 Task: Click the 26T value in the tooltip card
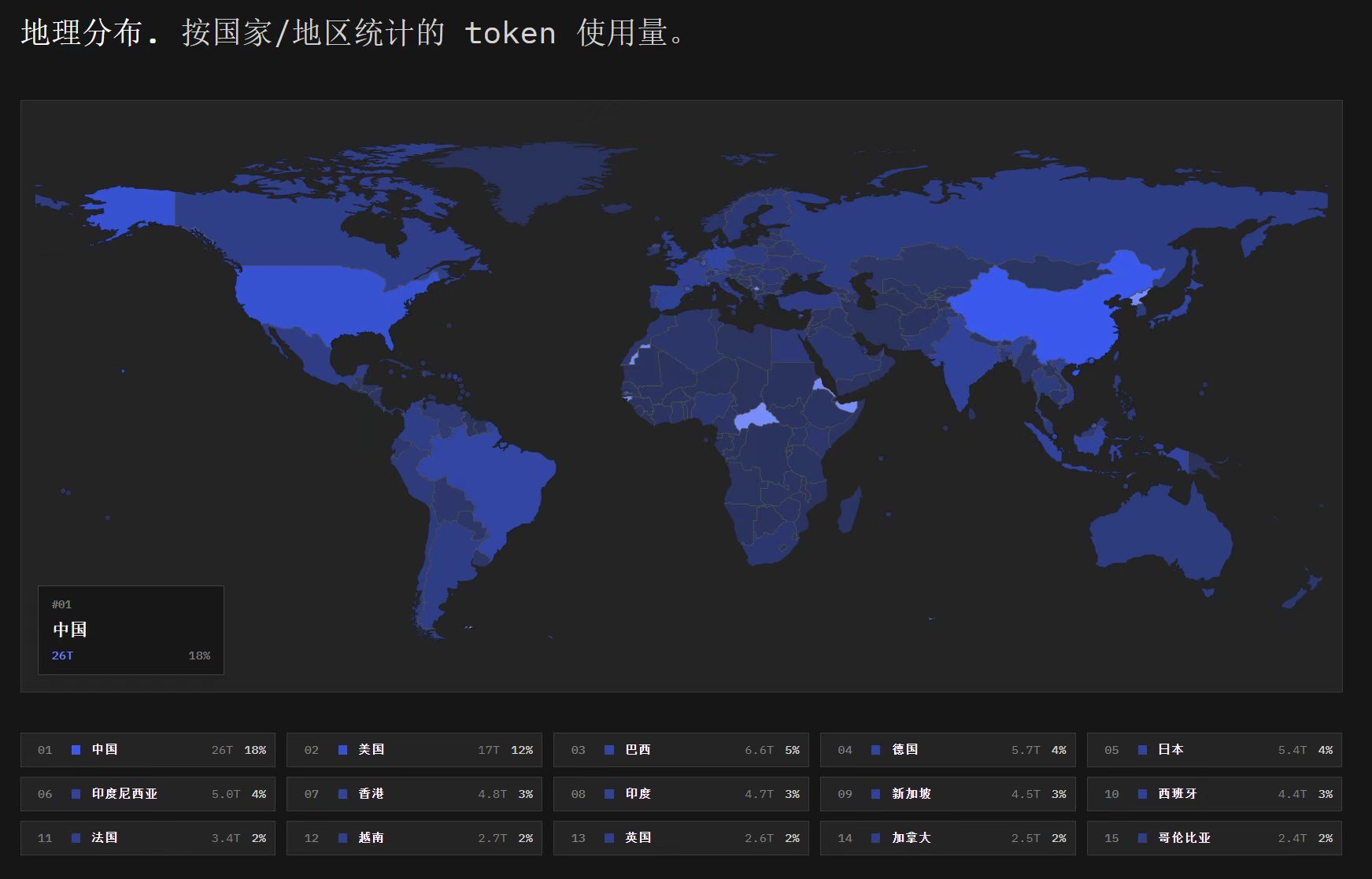62,656
